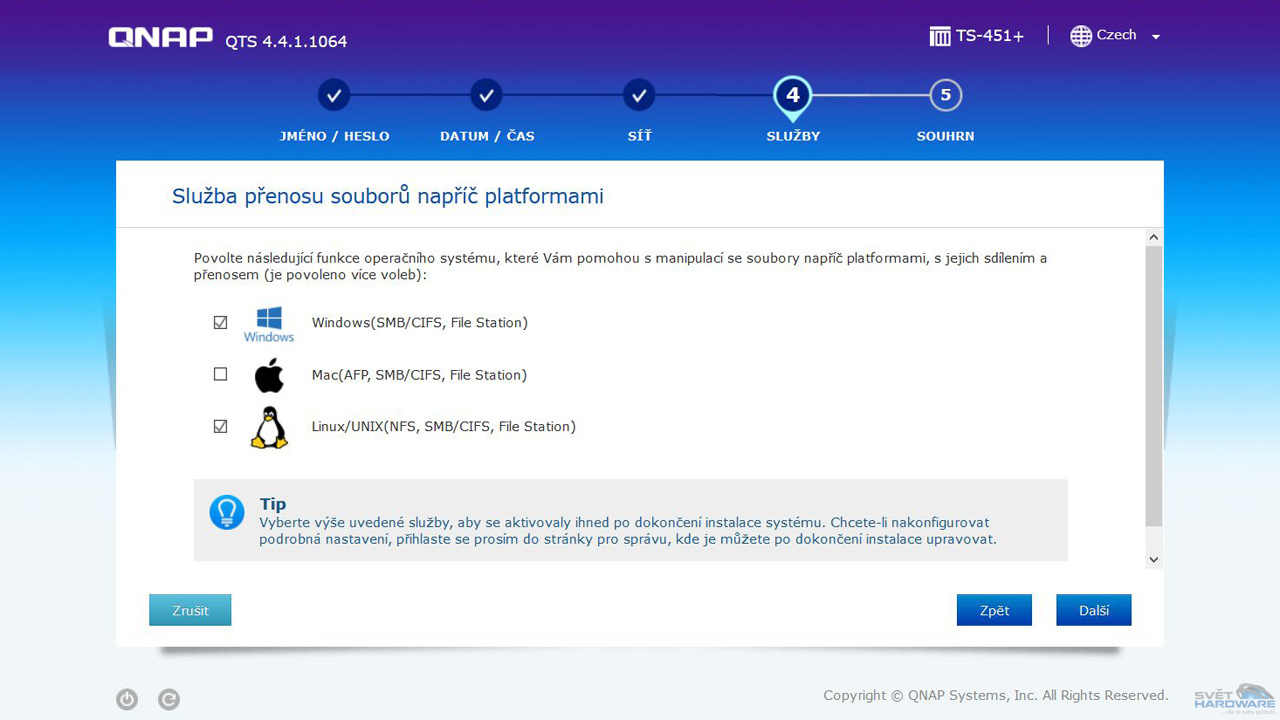Click the Další button
This screenshot has width=1280, height=720.
tap(1093, 609)
